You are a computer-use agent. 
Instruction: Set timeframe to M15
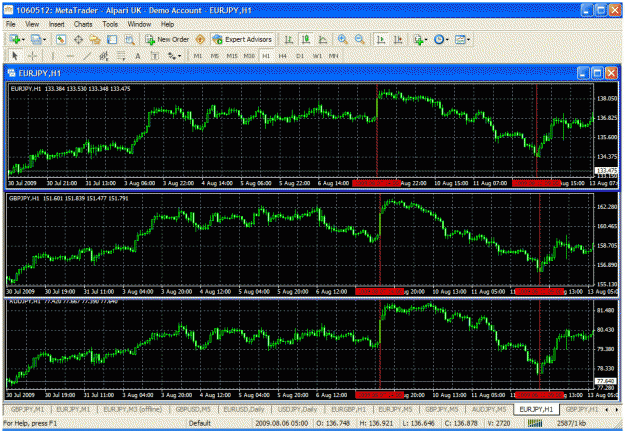pos(232,56)
